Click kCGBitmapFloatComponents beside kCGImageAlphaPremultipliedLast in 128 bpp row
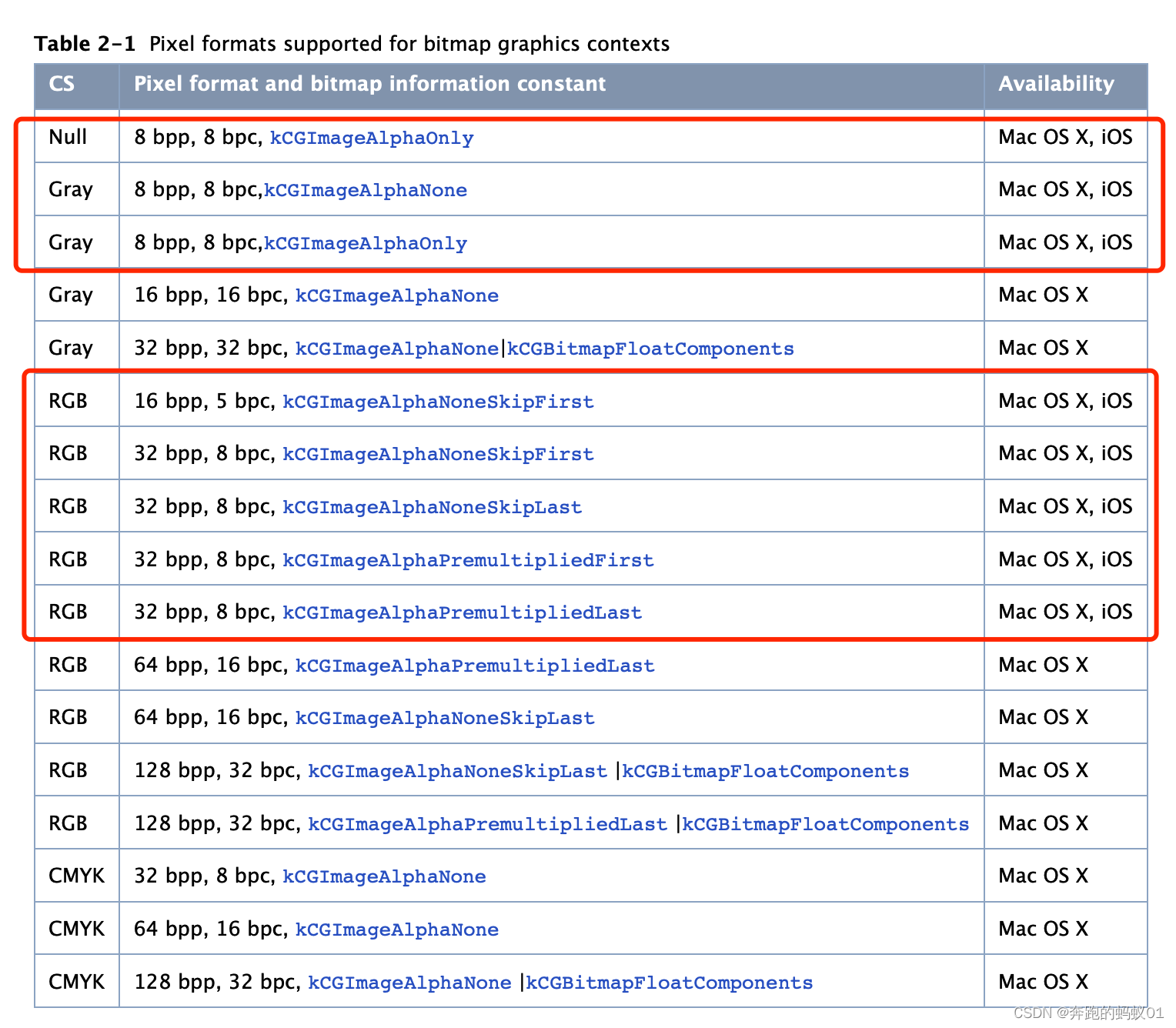 (826, 825)
